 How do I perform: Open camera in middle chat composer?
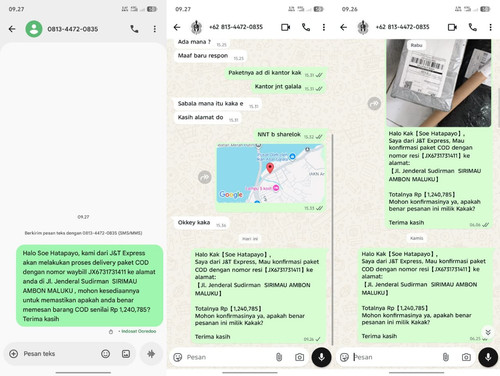pos(299,357)
